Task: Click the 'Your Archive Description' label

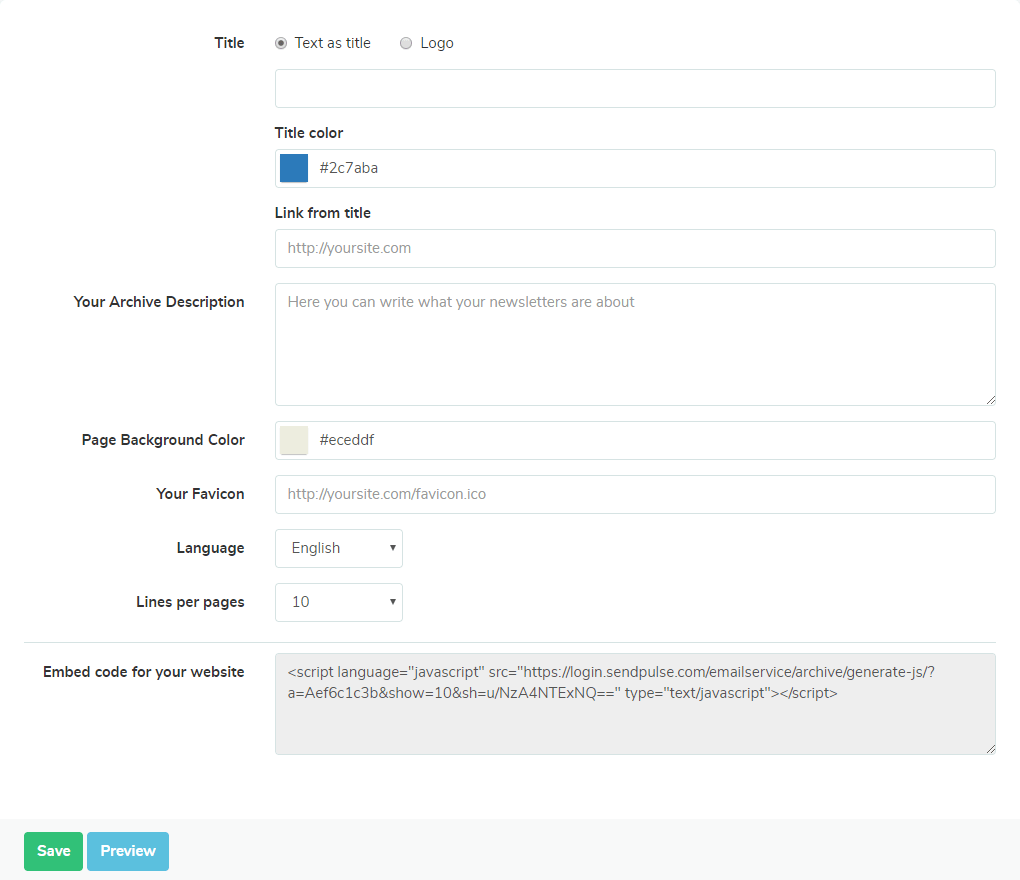Action: (x=159, y=302)
